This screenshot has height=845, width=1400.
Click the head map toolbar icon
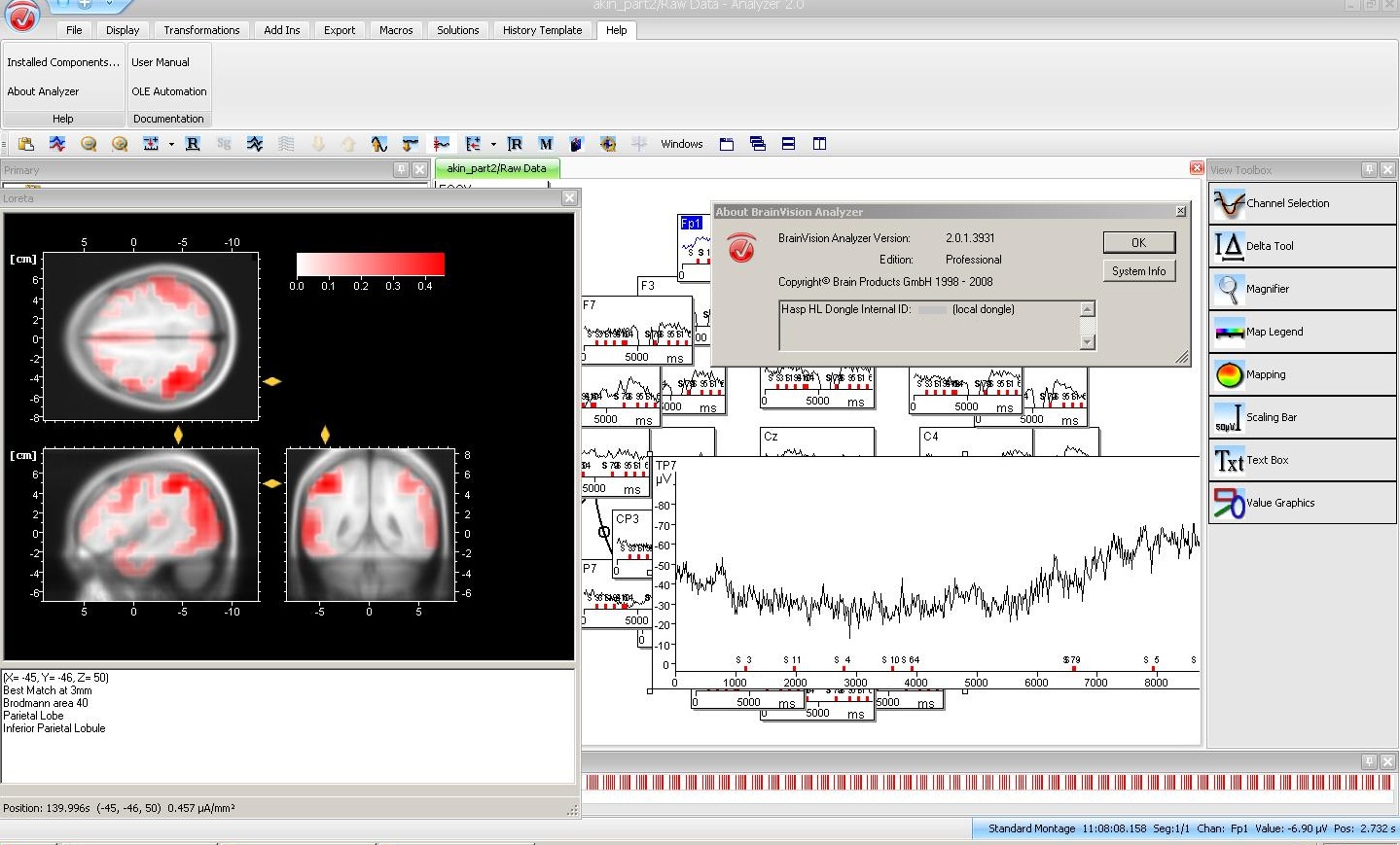608,144
